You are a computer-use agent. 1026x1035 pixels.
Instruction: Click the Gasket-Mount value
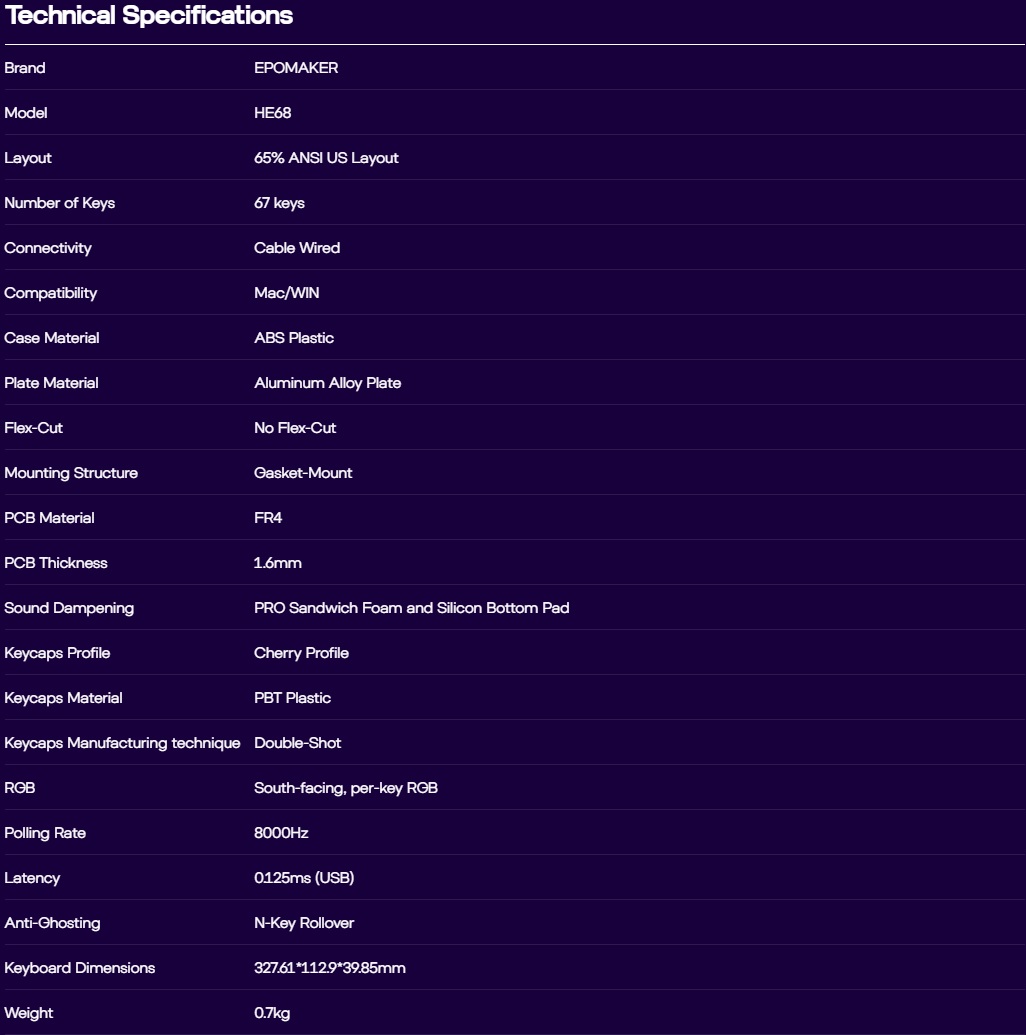tap(303, 473)
